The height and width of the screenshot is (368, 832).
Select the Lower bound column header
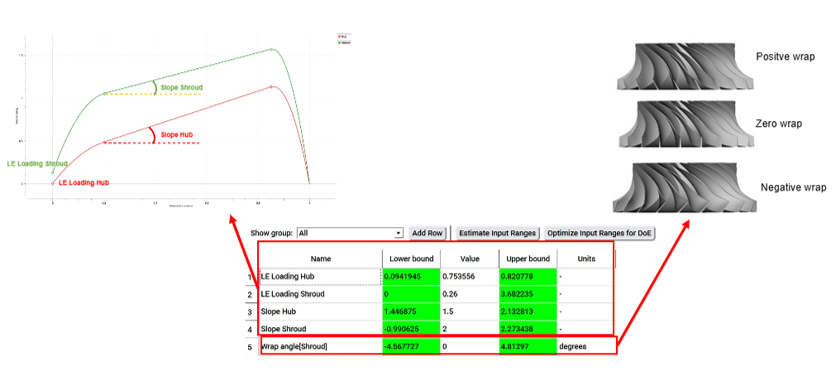411,259
